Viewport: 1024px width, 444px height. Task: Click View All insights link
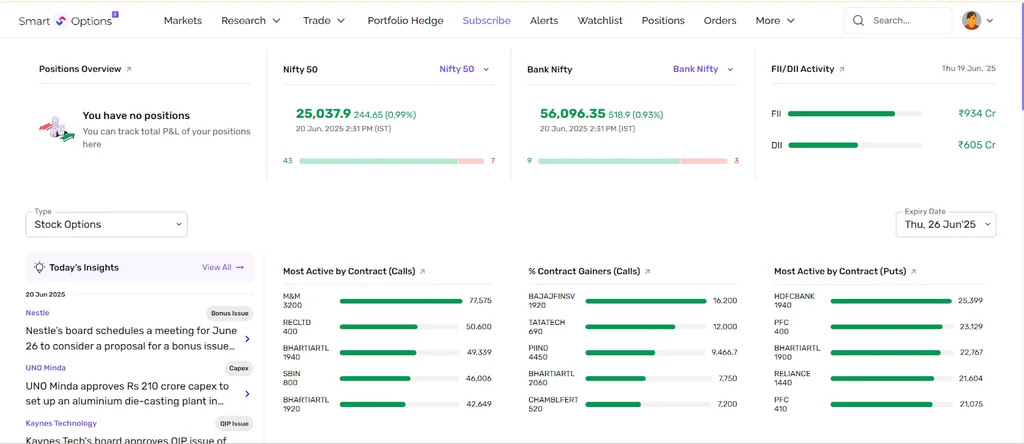click(x=223, y=267)
